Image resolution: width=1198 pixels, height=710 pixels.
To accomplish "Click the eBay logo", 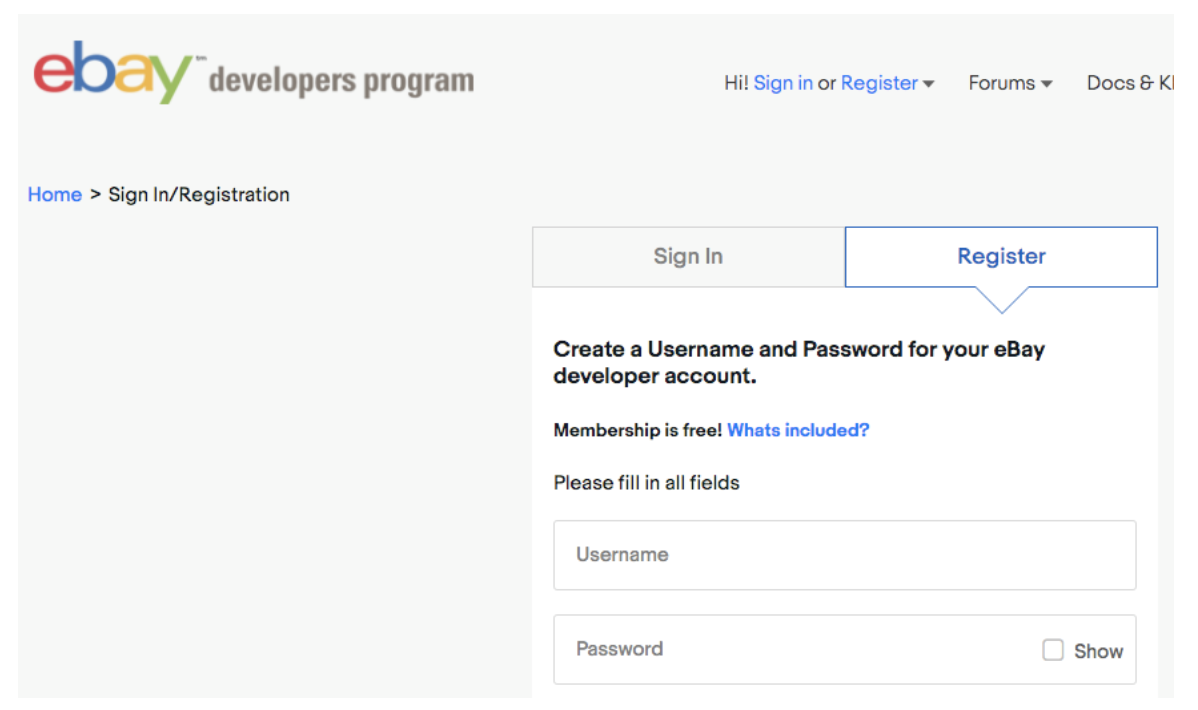I will (113, 72).
